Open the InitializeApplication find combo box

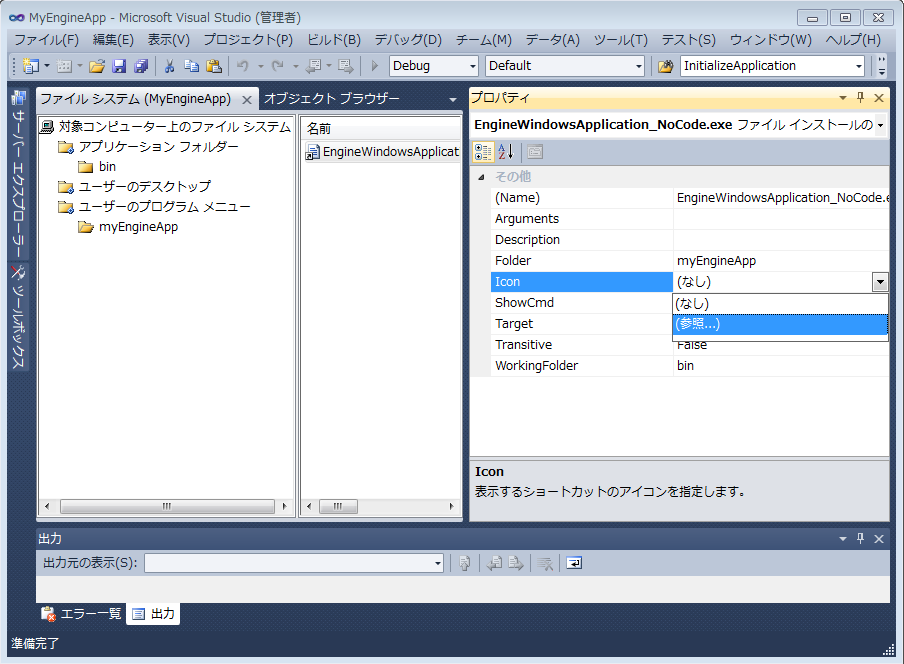point(859,66)
